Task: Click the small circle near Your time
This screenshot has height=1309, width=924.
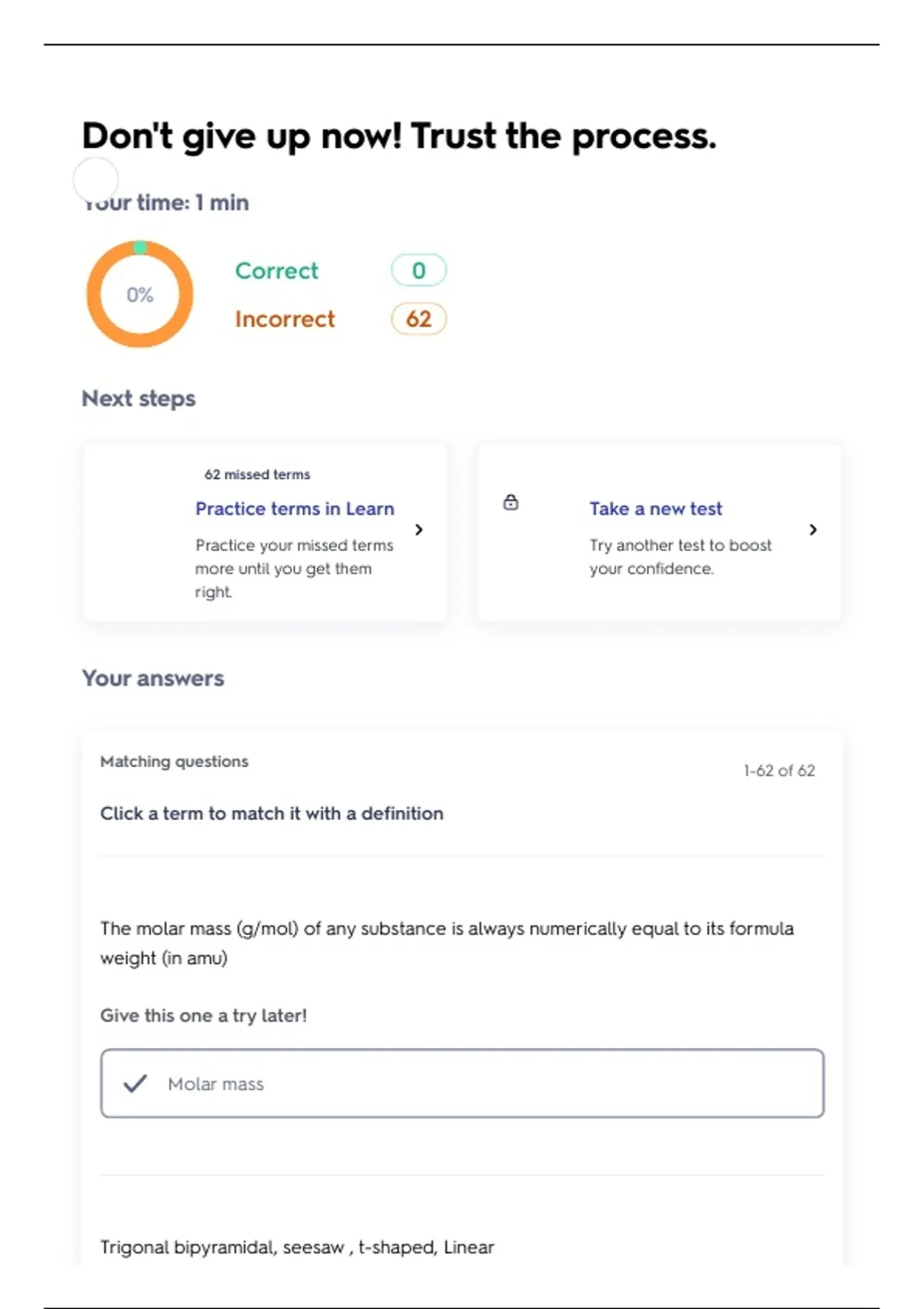Action: pos(95,179)
